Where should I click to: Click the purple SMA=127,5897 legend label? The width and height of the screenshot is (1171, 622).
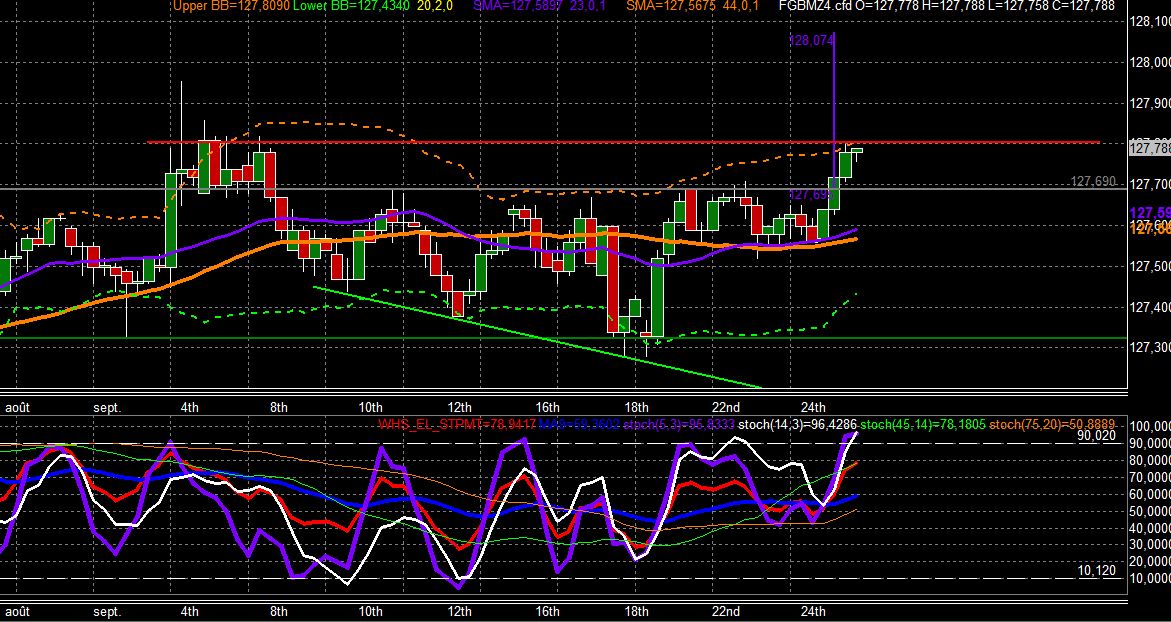[x=518, y=6]
